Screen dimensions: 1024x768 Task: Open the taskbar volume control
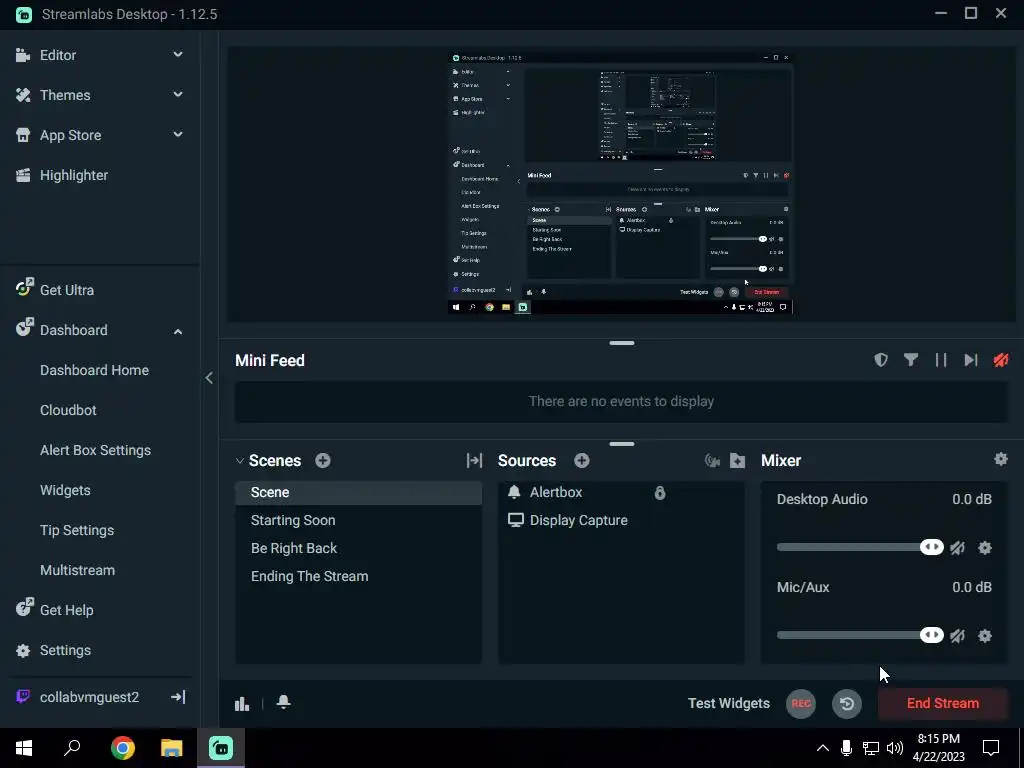click(x=895, y=748)
